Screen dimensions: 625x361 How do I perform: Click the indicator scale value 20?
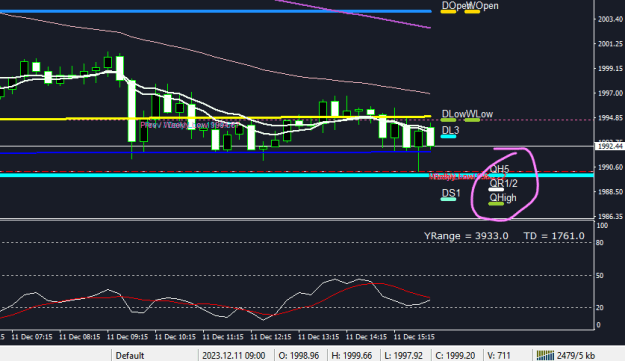600,308
